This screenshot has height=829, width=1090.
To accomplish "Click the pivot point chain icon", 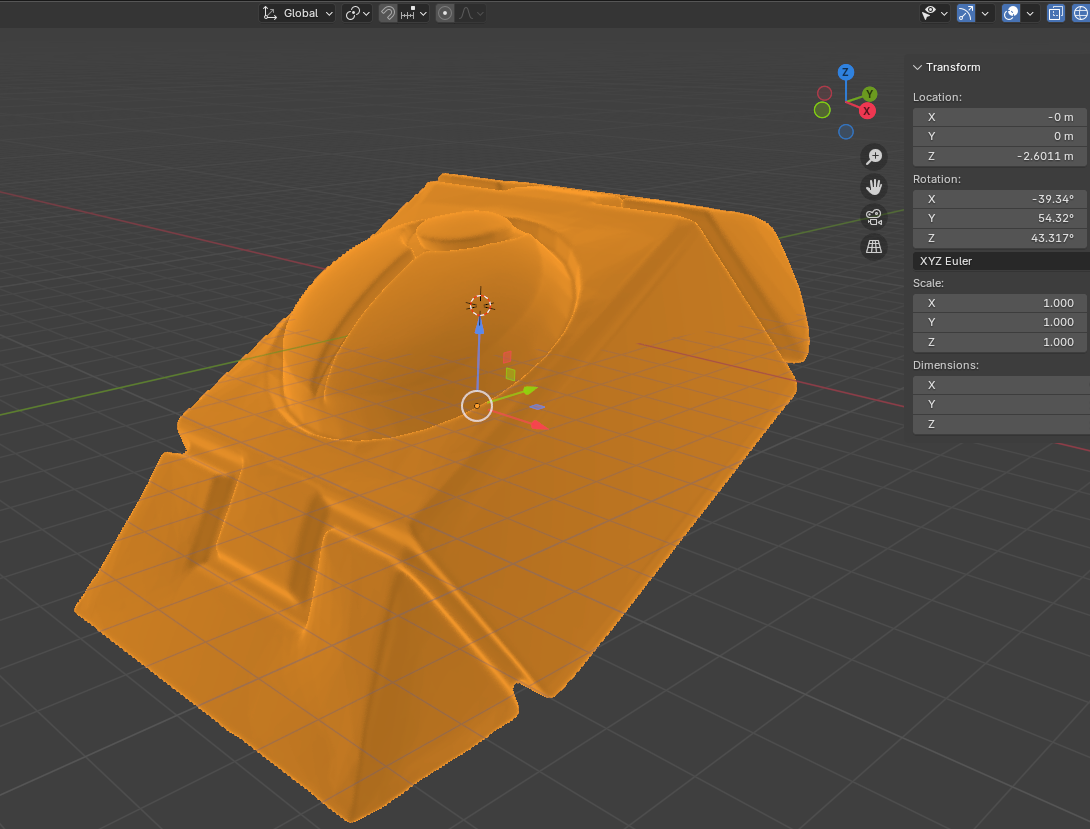I will 352,13.
